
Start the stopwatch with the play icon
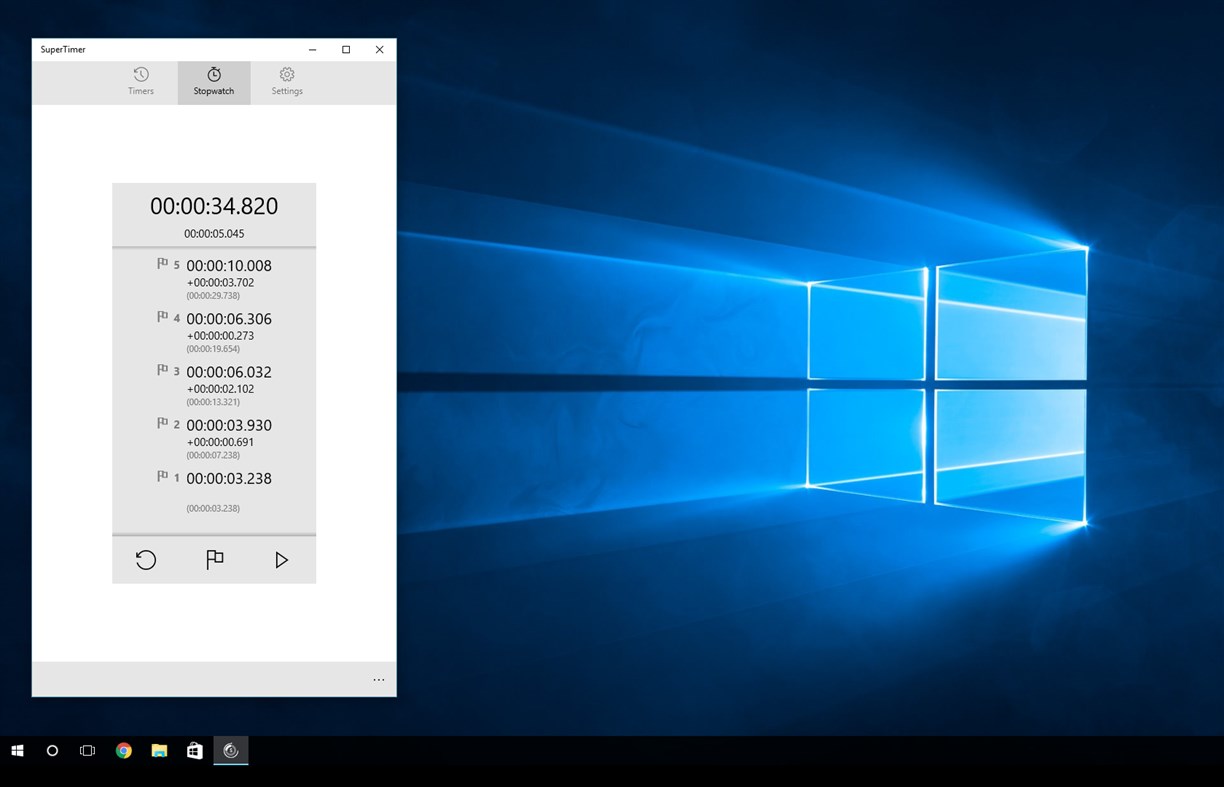(x=281, y=560)
